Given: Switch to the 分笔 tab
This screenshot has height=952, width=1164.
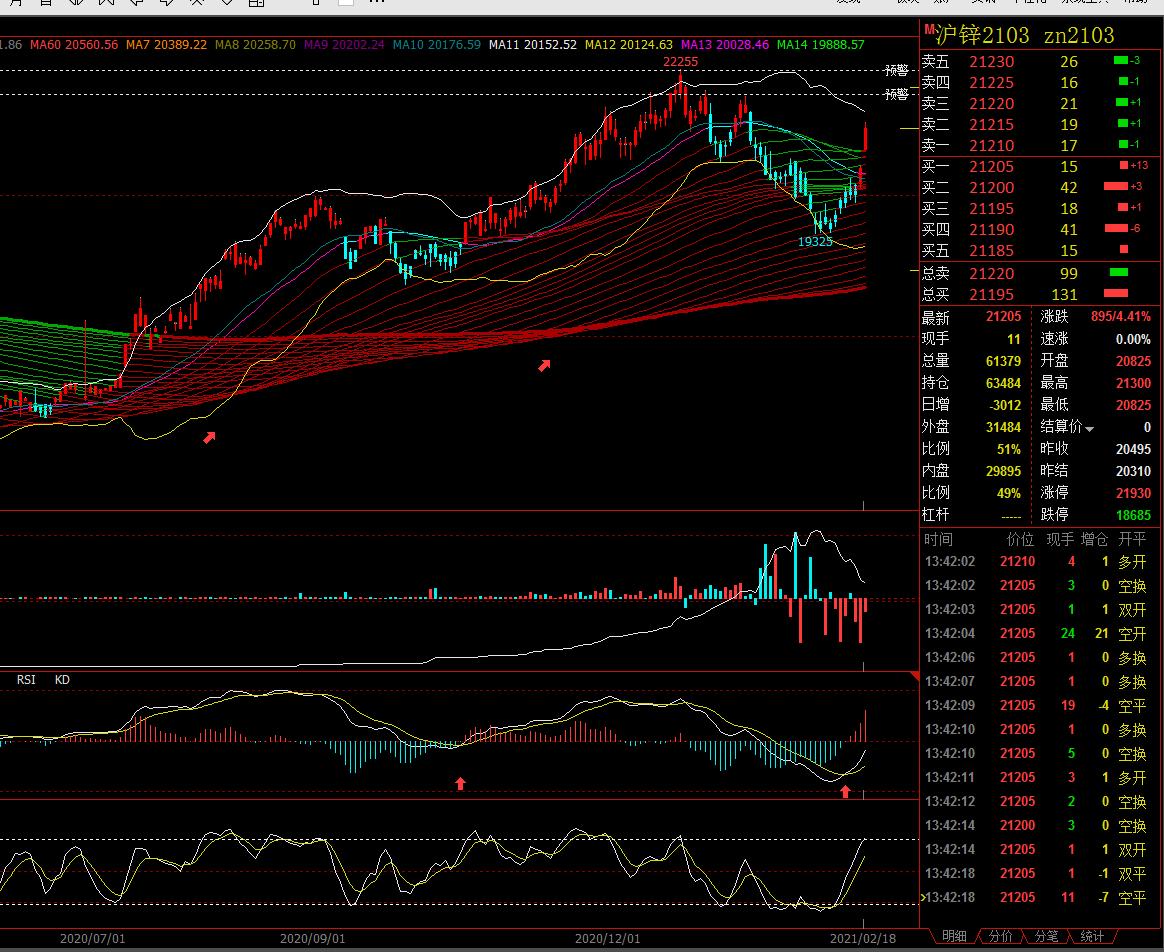Looking at the screenshot, I should (1046, 936).
